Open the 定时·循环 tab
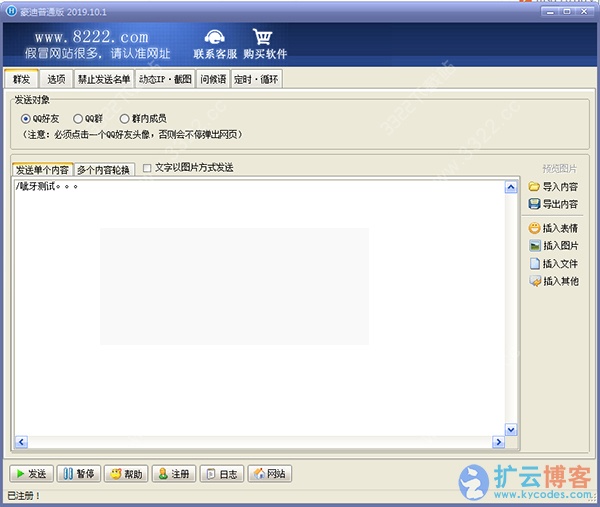The width and height of the screenshot is (600, 507). [x=256, y=79]
